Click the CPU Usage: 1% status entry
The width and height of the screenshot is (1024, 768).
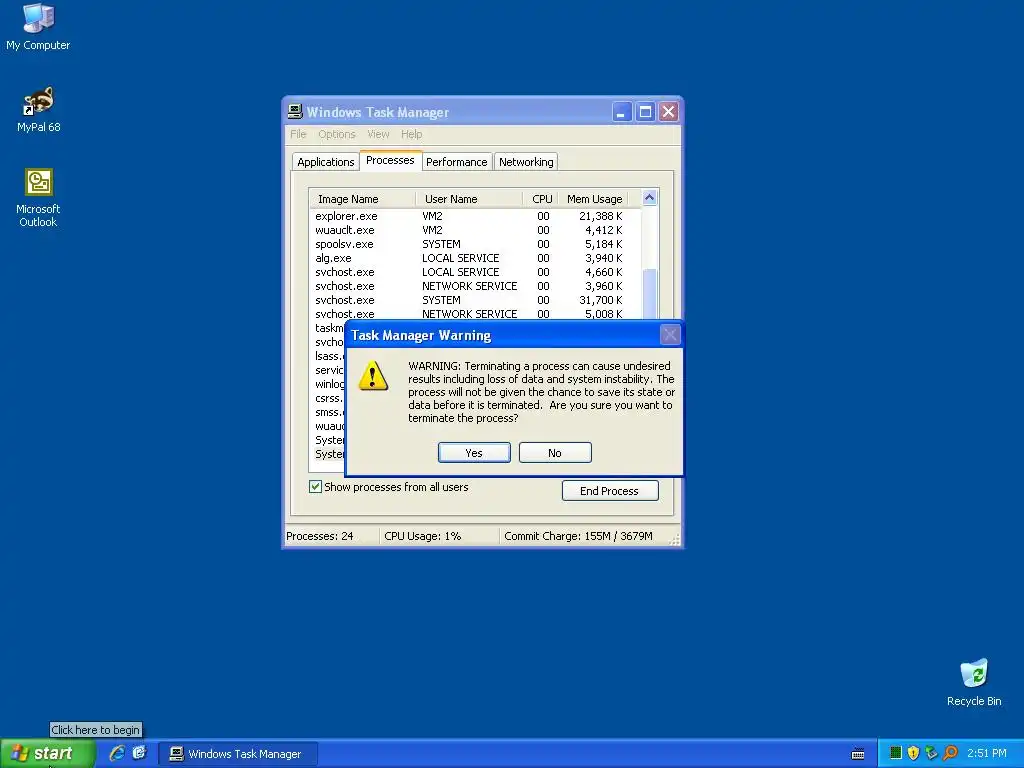click(423, 536)
